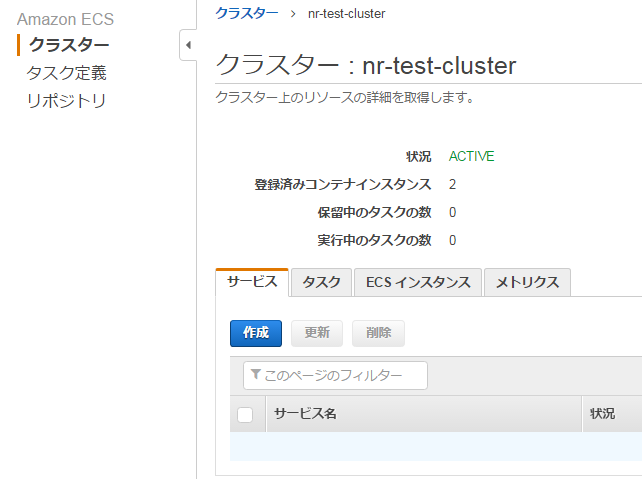Viewport: 642px width, 479px height.
Task: Select the nr-test-cluster breadcrumb text
Action: (346, 14)
